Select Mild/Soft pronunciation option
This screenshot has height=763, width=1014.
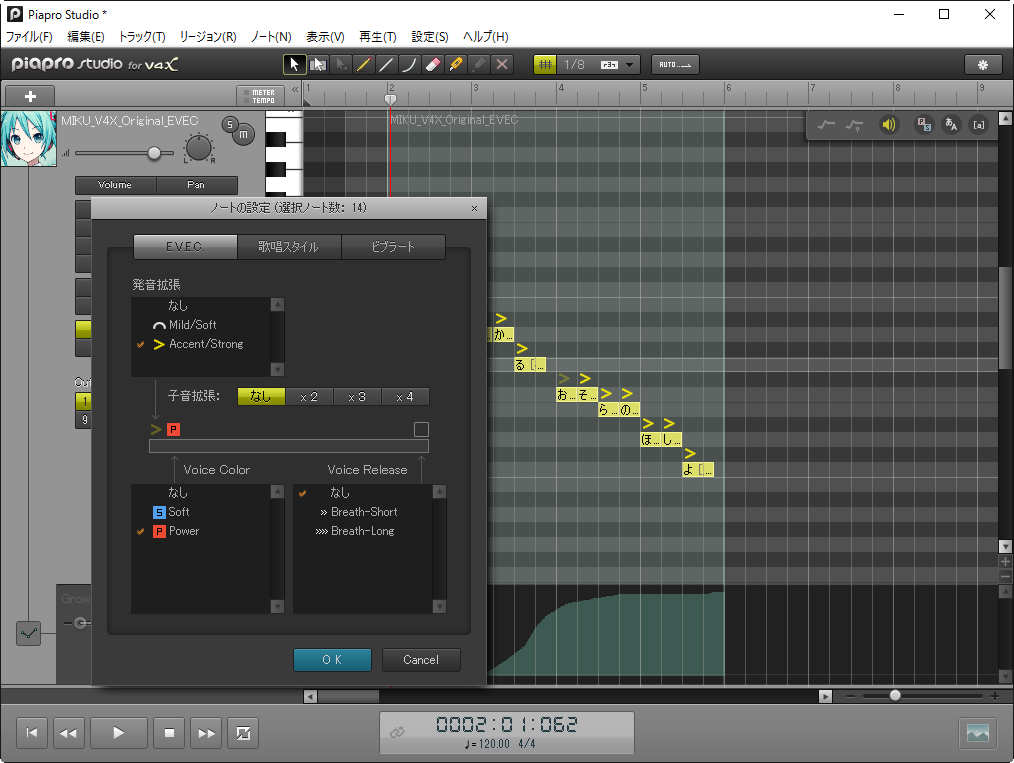tap(201, 325)
